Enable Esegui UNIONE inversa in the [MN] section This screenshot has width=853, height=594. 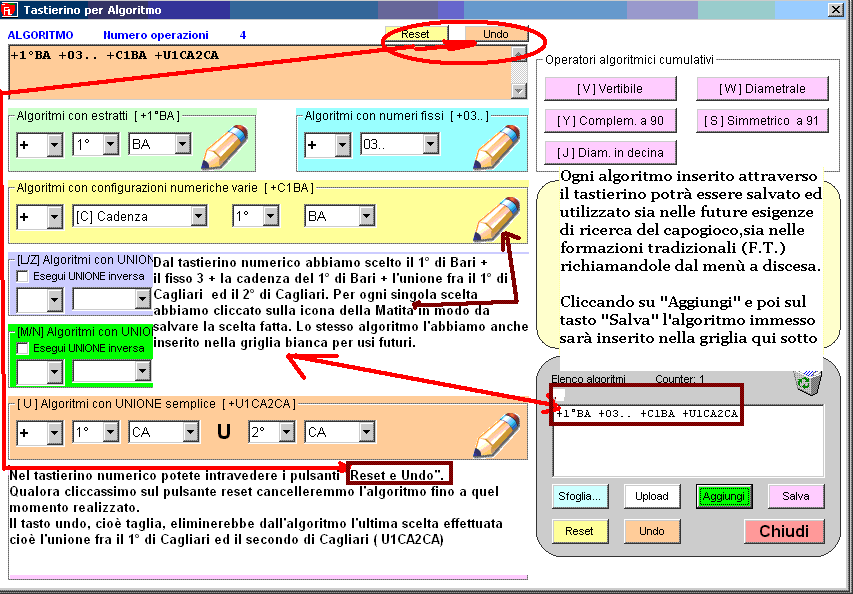(23, 348)
